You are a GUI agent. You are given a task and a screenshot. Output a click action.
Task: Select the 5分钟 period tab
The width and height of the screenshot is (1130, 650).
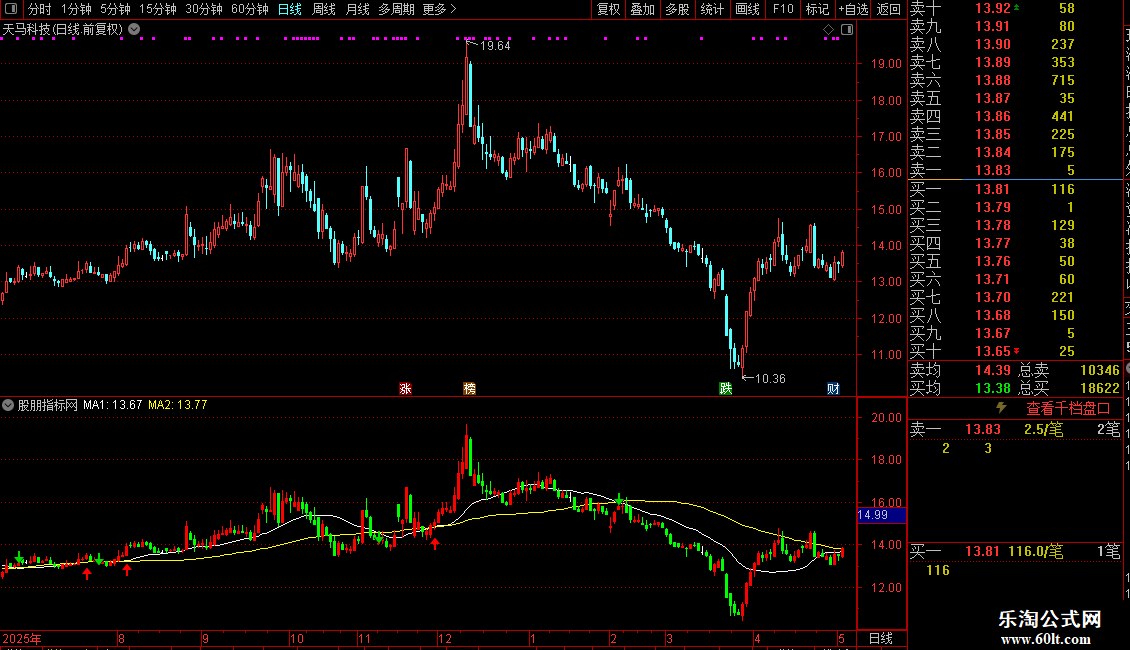115,9
